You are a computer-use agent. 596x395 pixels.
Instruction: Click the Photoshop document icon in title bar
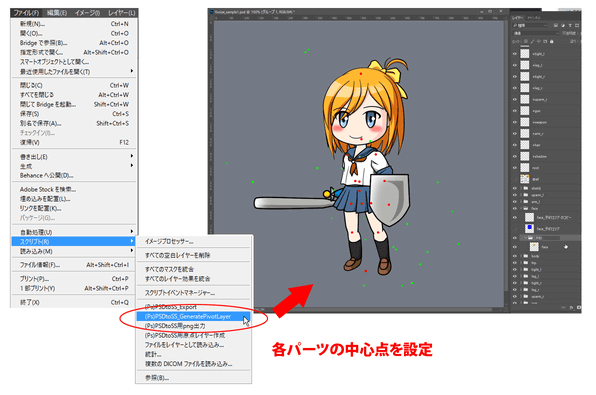(212, 12)
